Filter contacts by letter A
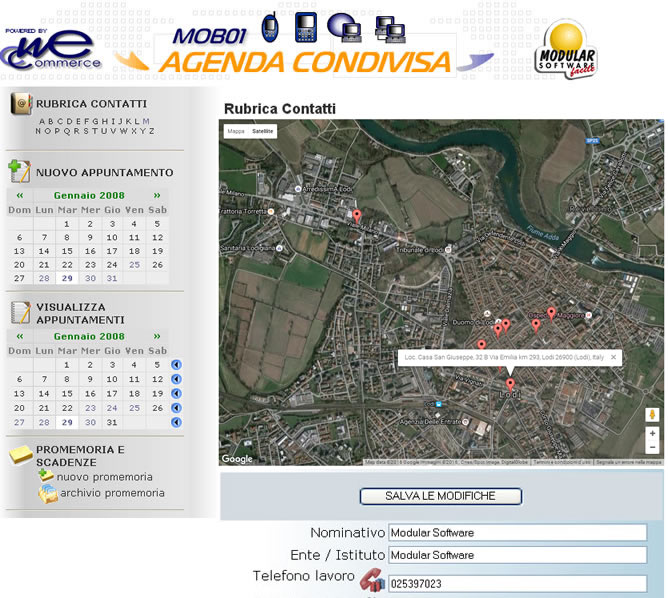This screenshot has width=668, height=598. pyautogui.click(x=42, y=121)
